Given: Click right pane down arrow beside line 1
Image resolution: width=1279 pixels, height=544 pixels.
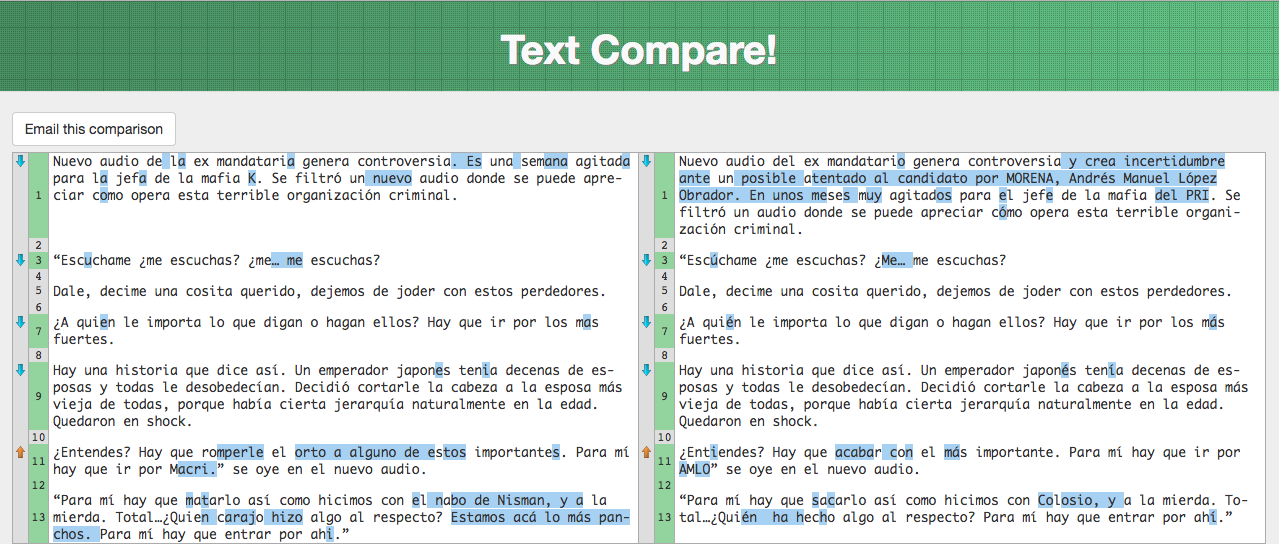Looking at the screenshot, I should 646,161.
